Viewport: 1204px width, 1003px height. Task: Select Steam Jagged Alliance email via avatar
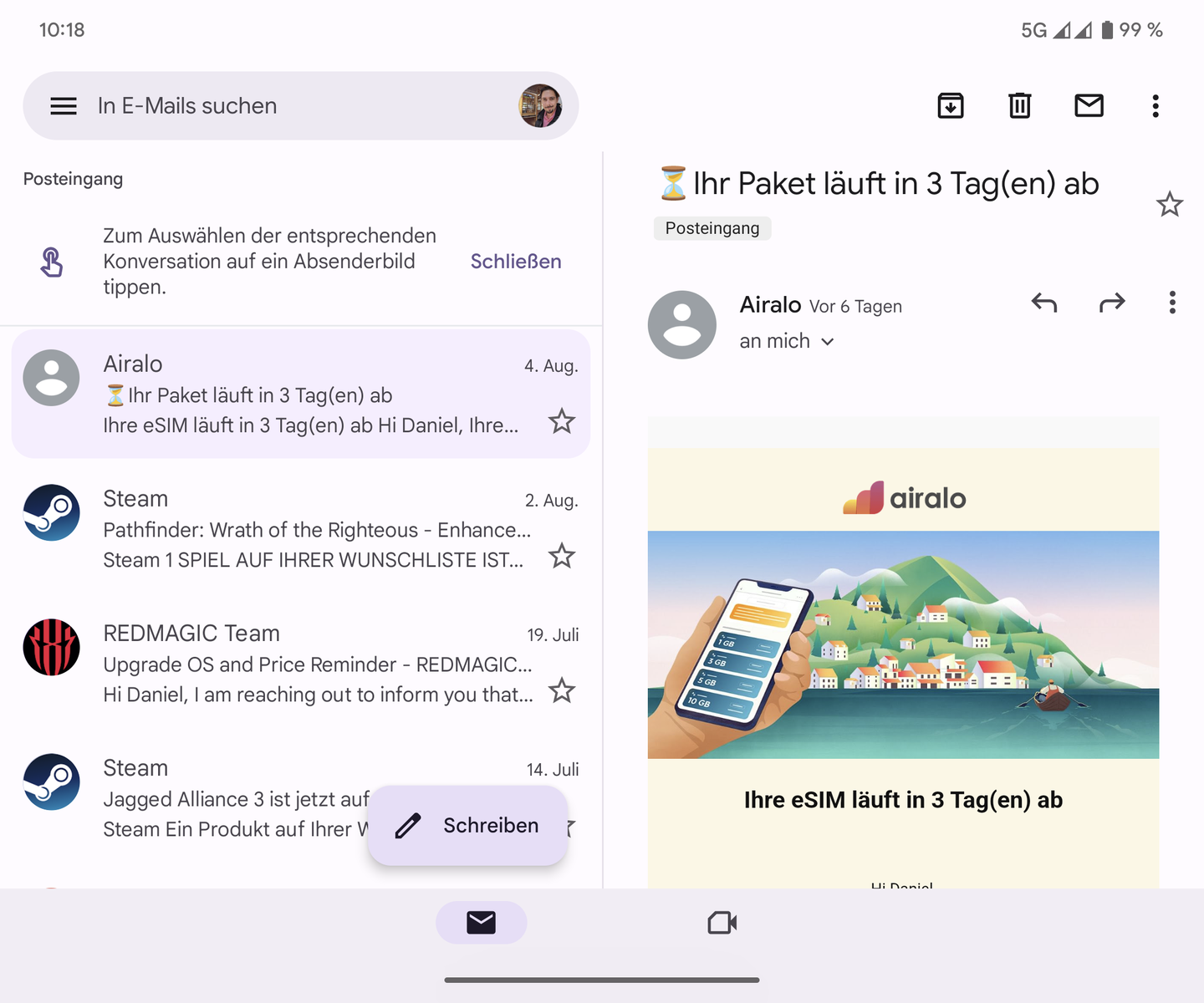(x=51, y=782)
